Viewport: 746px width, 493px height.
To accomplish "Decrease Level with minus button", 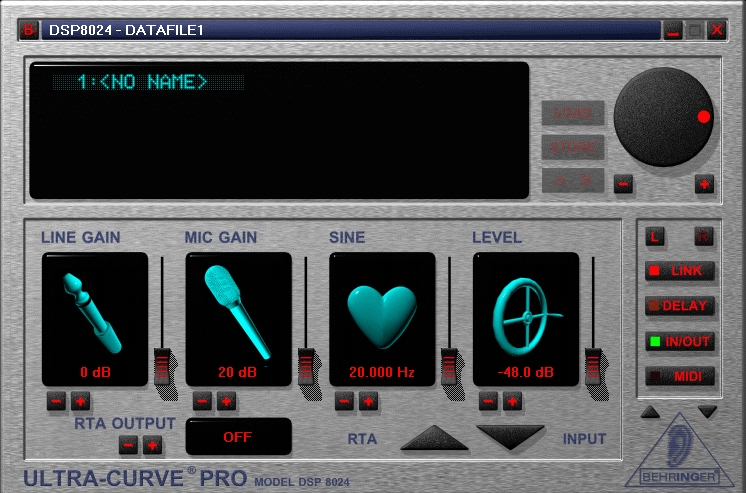I will [x=488, y=402].
